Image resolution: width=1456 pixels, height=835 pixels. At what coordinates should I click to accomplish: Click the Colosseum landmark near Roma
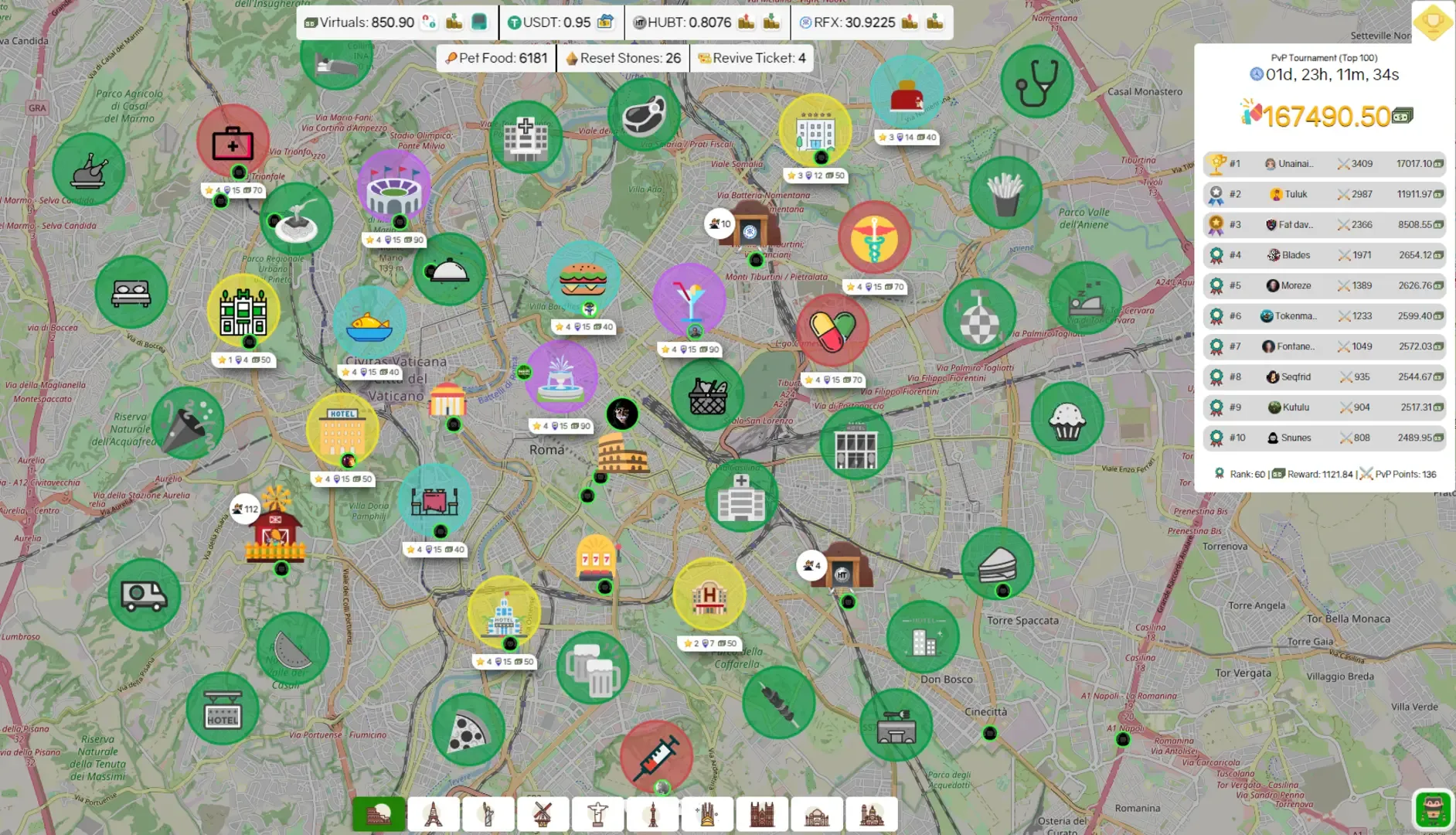pos(622,453)
